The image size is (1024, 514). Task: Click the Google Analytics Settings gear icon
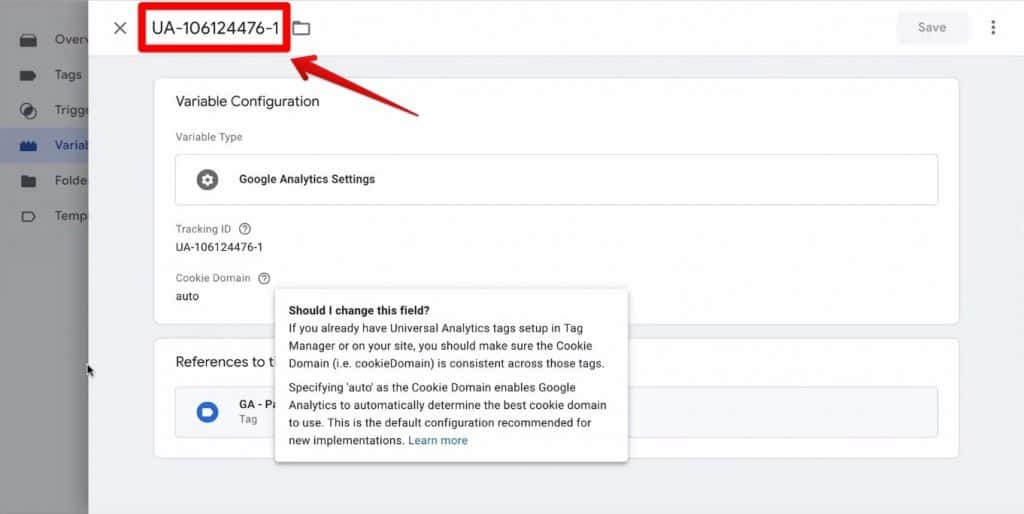point(207,180)
